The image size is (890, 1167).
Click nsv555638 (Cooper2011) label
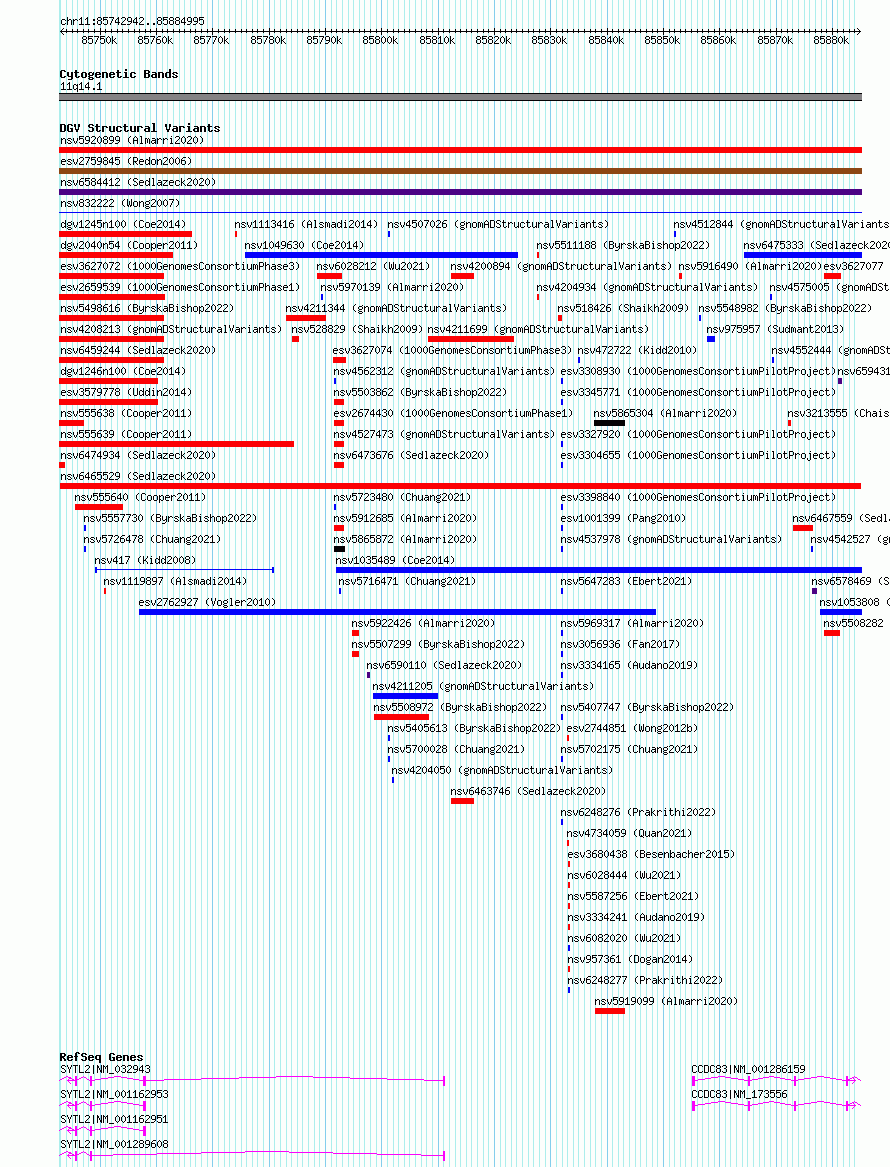pos(126,413)
